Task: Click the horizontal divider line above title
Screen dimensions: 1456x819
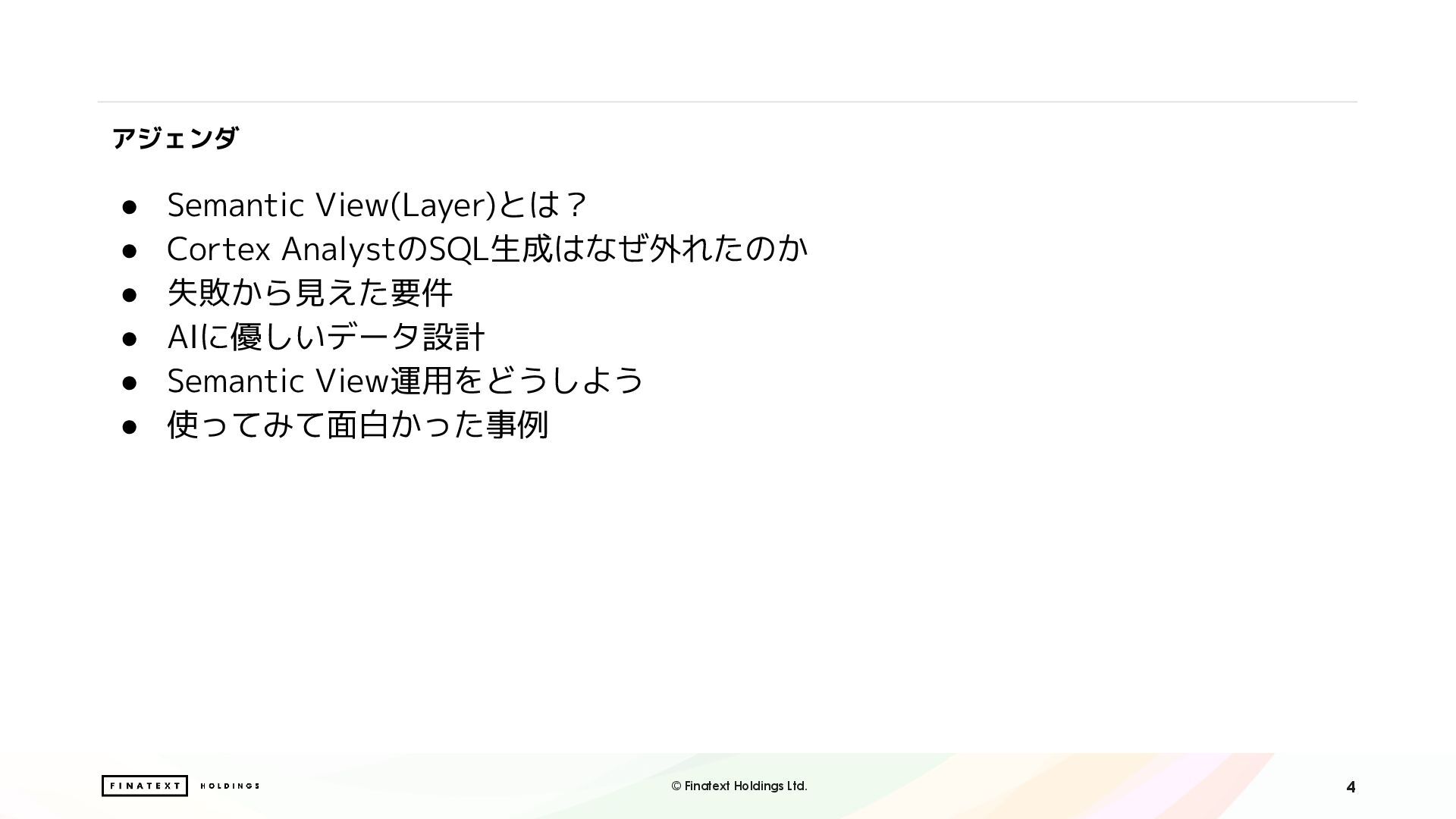Action: point(726,102)
